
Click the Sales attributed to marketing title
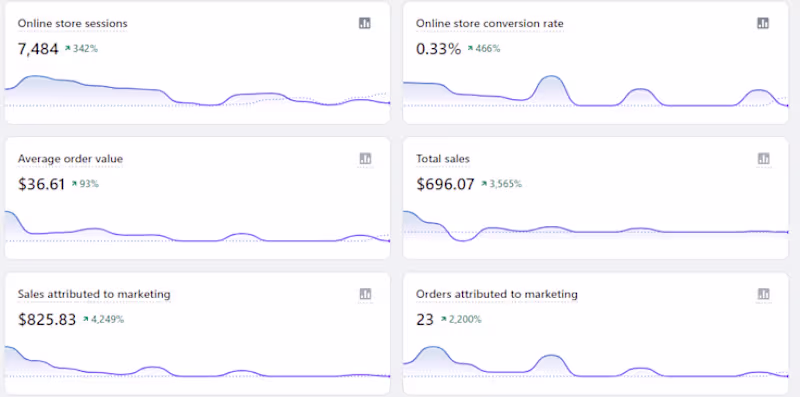click(94, 294)
